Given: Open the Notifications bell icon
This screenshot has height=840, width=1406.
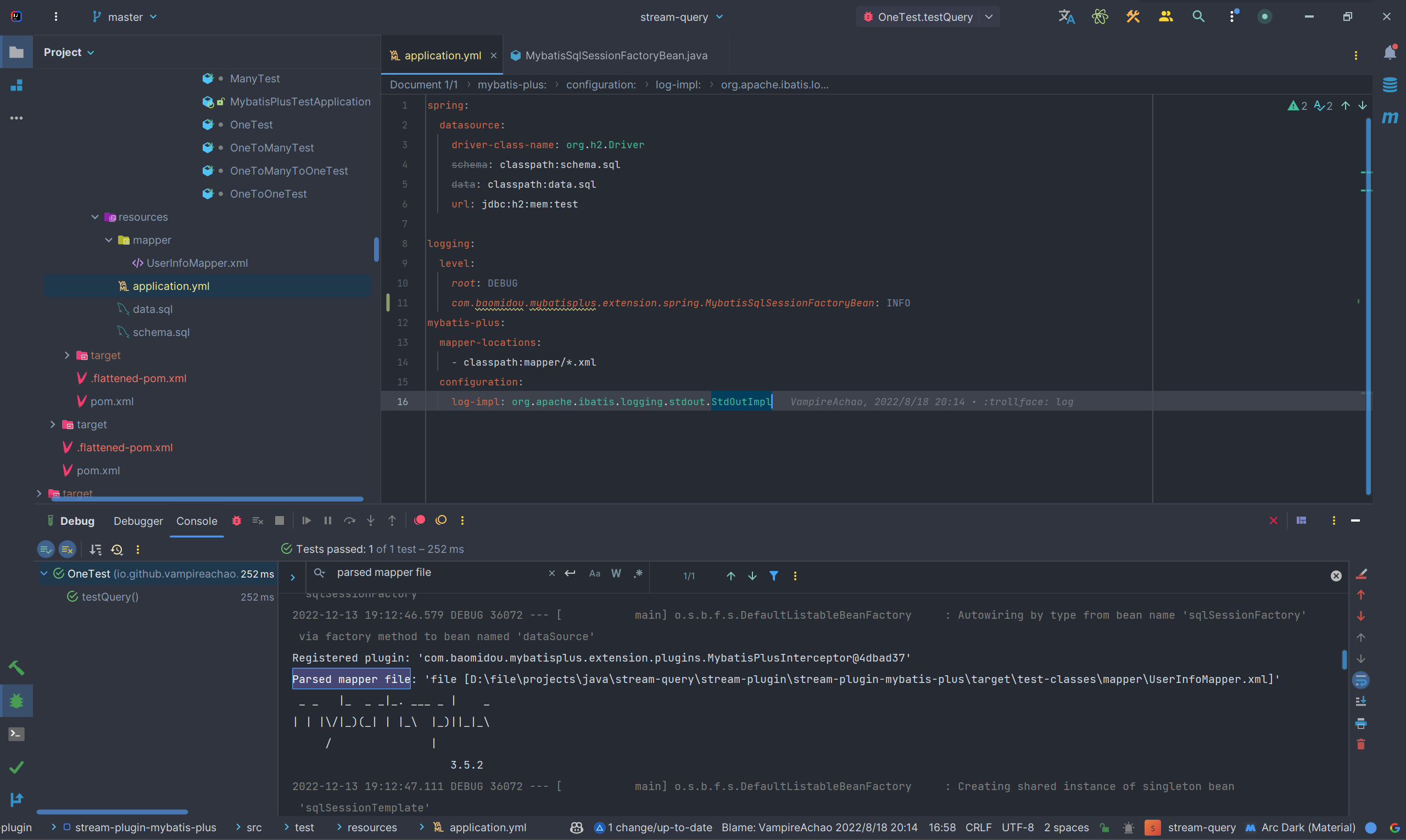Looking at the screenshot, I should 1390,53.
